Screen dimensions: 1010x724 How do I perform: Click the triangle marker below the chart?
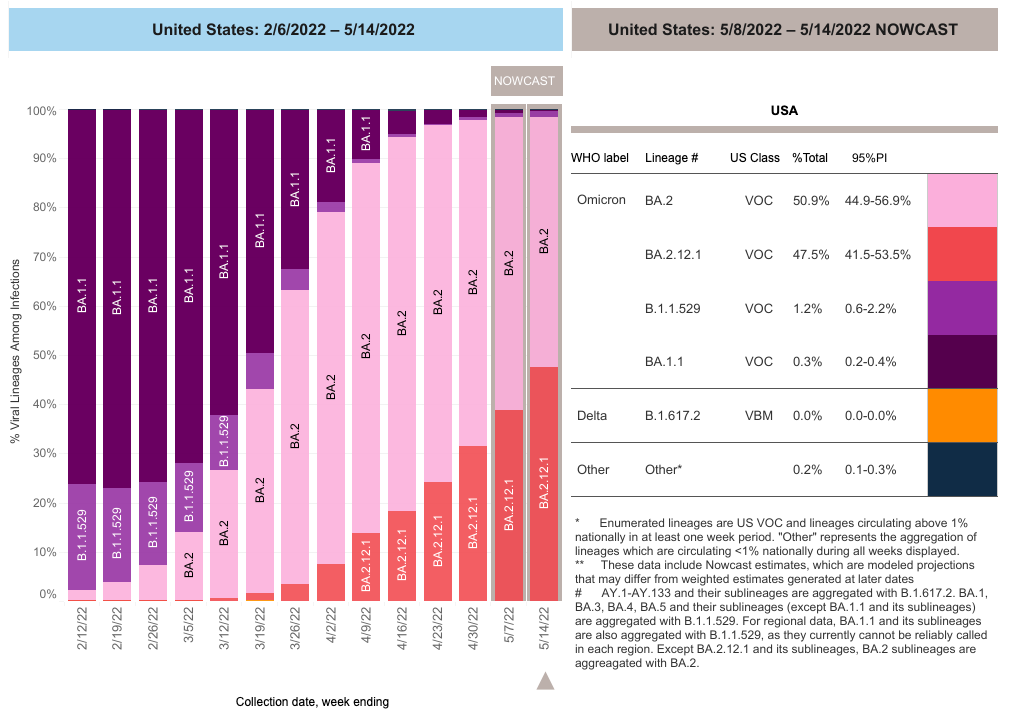tap(545, 682)
